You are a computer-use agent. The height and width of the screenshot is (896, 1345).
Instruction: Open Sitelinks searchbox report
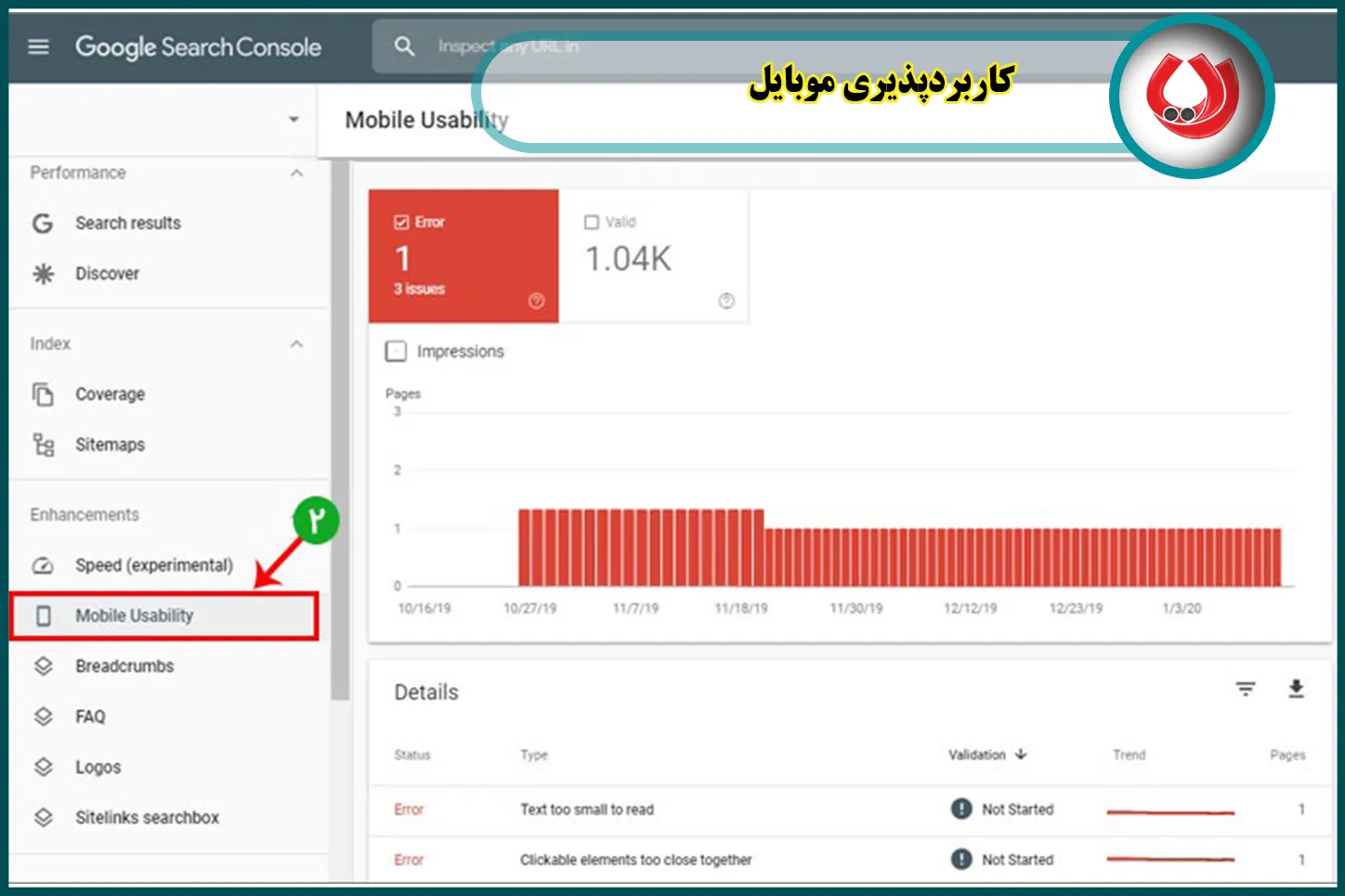[x=147, y=817]
